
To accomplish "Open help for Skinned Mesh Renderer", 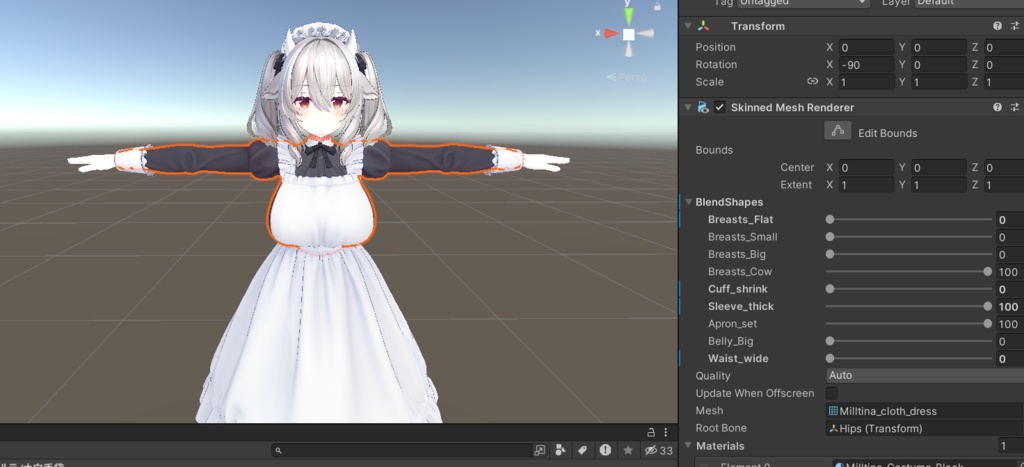I will click(997, 107).
